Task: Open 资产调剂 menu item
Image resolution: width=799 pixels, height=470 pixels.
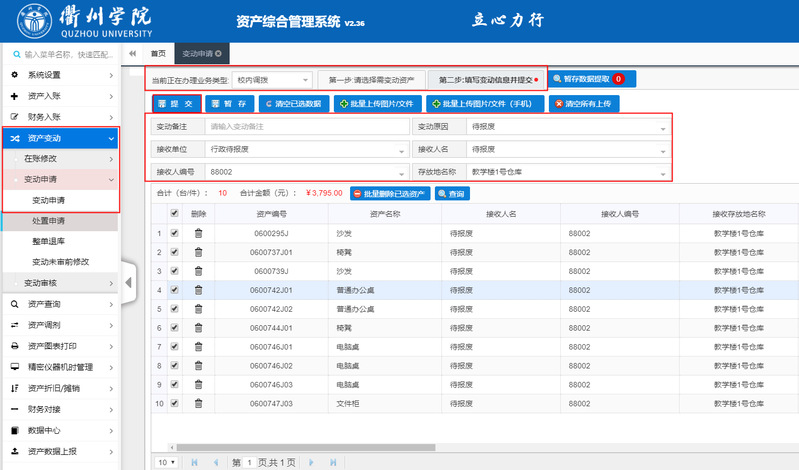Action: [61, 325]
